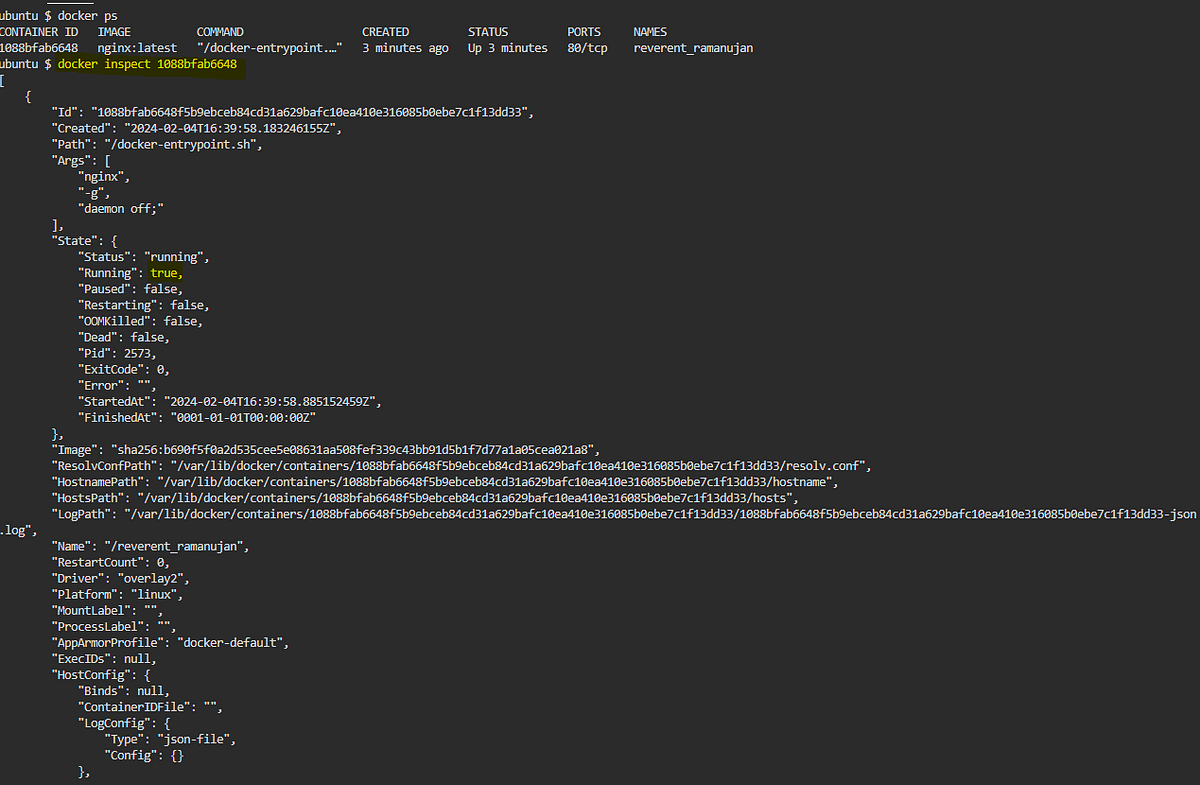Click the CREATED column header
The image size is (1200, 785).
[x=386, y=32]
